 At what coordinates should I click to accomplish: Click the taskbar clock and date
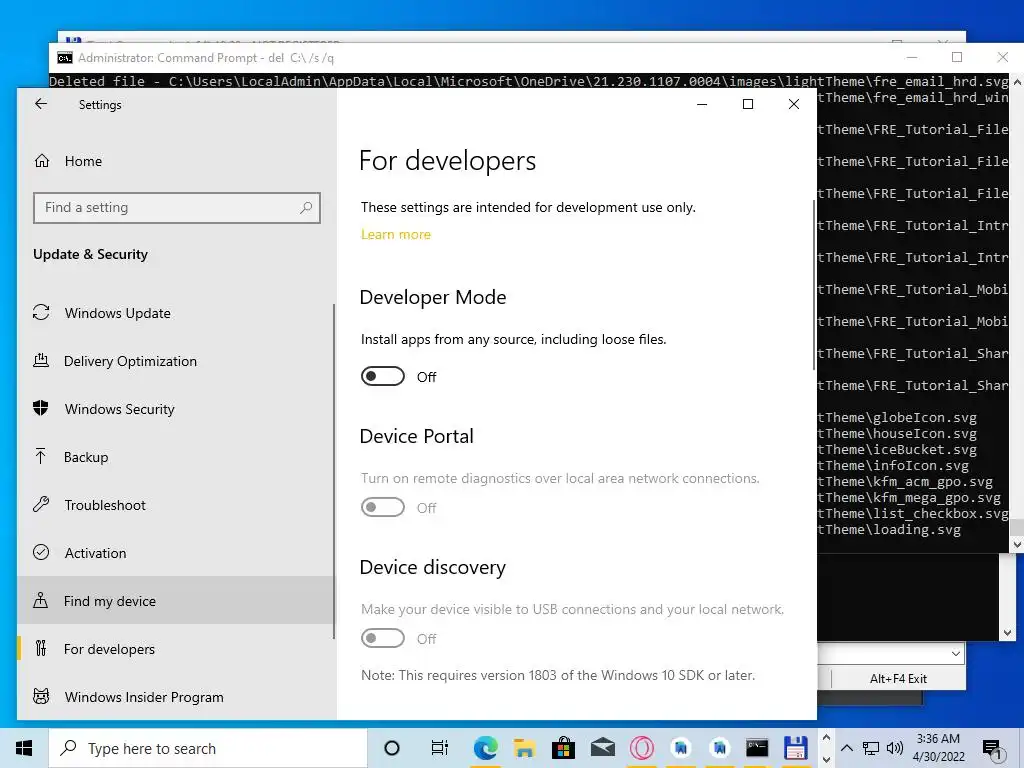938,748
